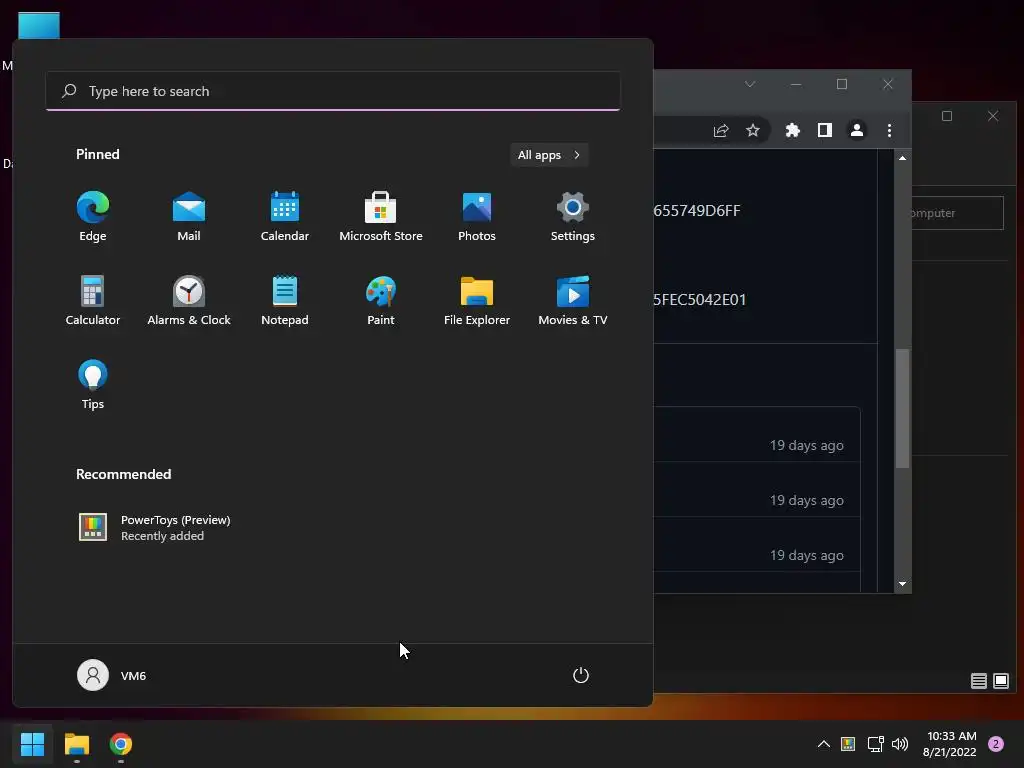Click the Recommended section heading
Image resolution: width=1024 pixels, height=768 pixels.
(123, 474)
